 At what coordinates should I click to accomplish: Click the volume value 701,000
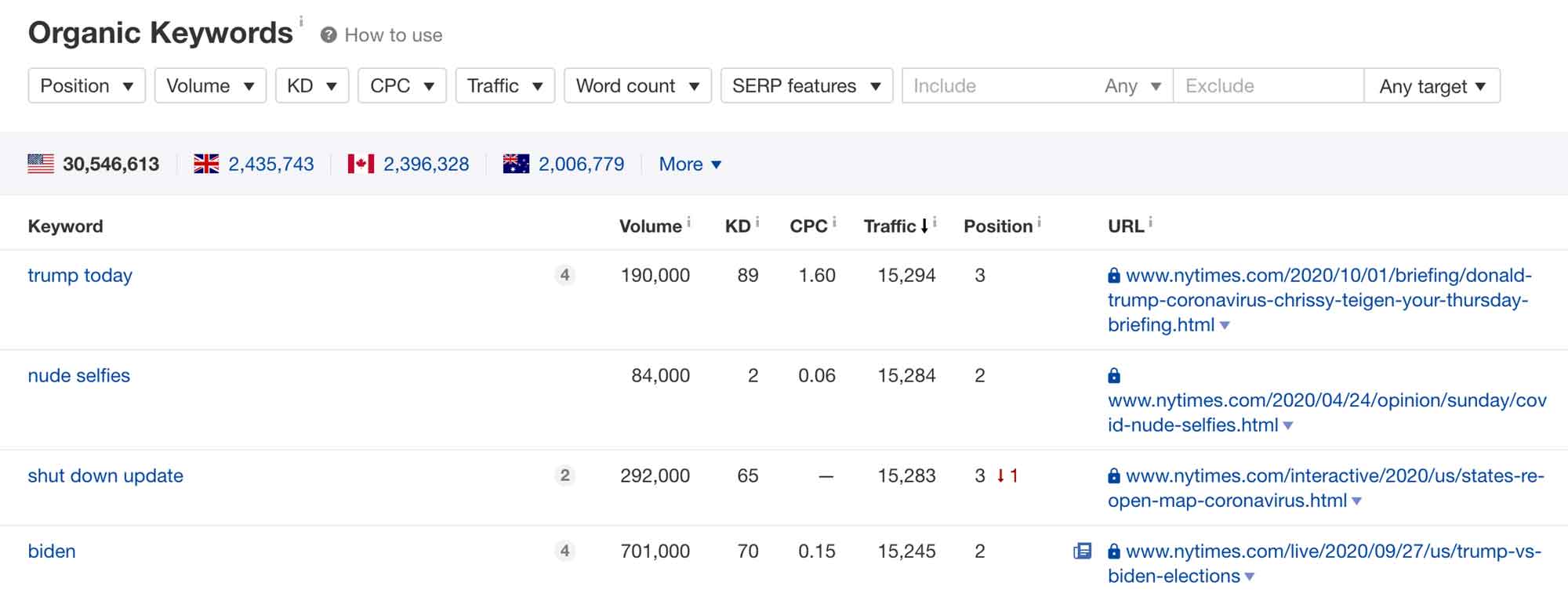(655, 551)
